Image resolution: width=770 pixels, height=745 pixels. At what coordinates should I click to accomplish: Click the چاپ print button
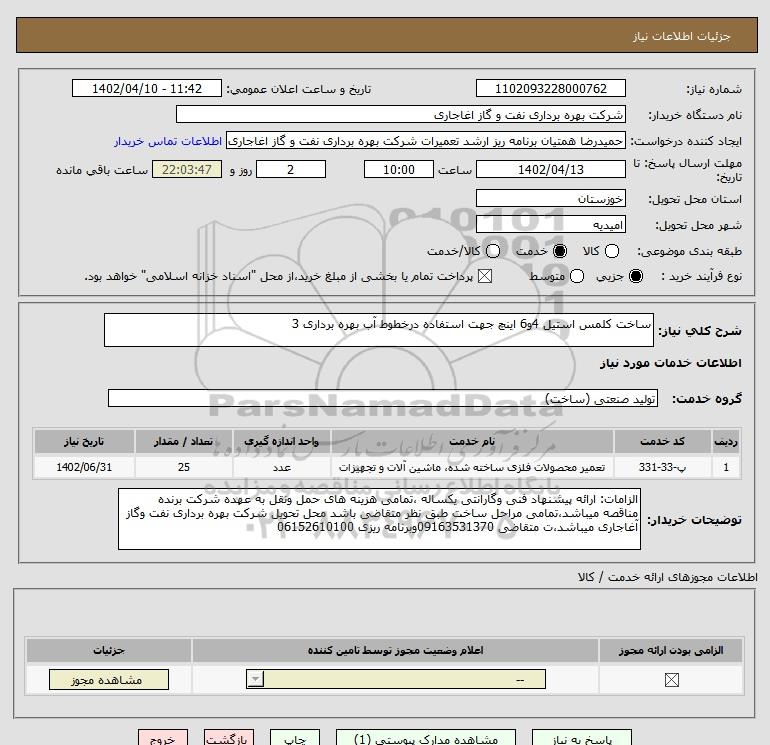[x=295, y=738]
